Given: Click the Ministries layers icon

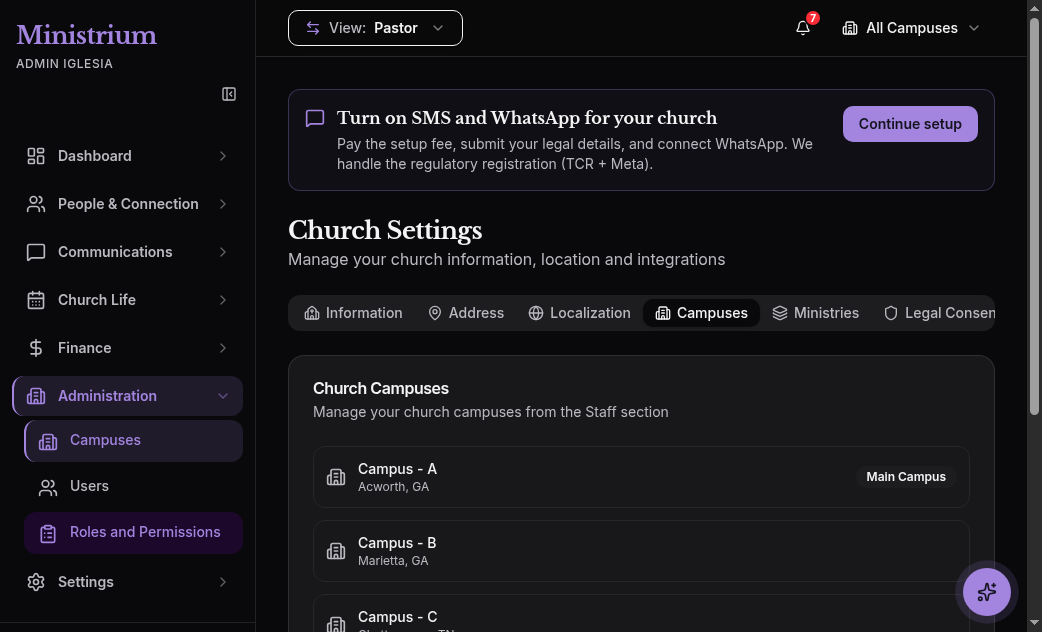Looking at the screenshot, I should click(780, 313).
